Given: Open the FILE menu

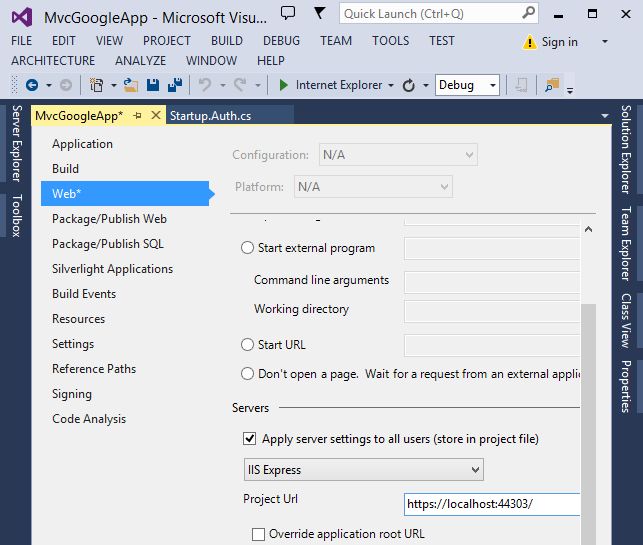Looking at the screenshot, I should pos(21,41).
